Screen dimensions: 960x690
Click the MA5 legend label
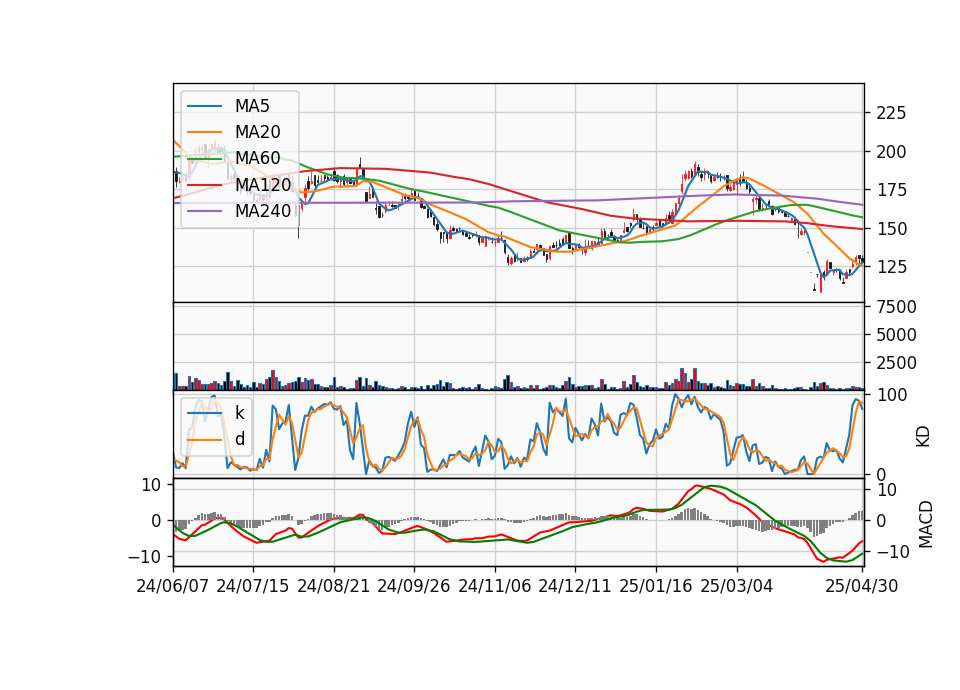pyautogui.click(x=252, y=106)
